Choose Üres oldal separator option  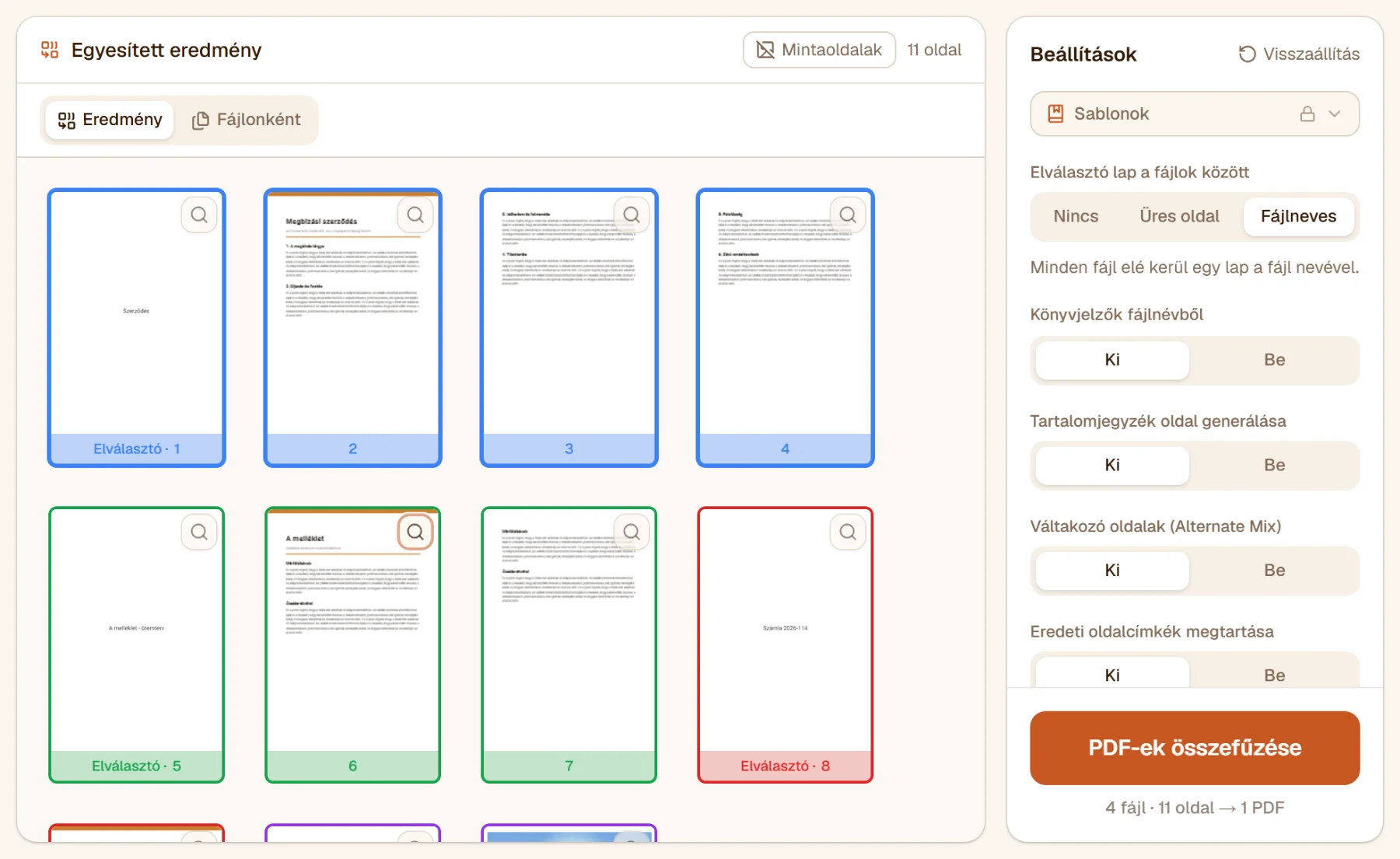1179,216
